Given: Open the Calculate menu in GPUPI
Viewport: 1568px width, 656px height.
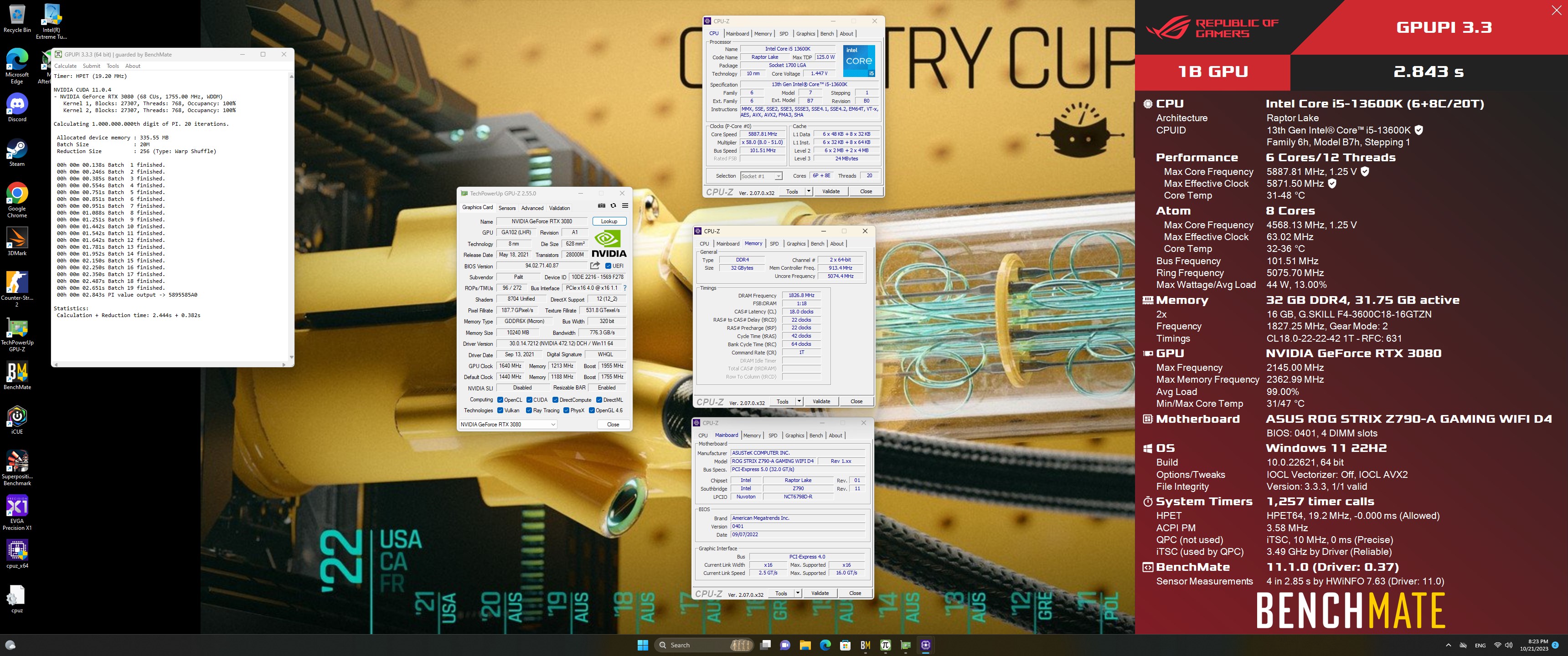Looking at the screenshot, I should (x=66, y=66).
